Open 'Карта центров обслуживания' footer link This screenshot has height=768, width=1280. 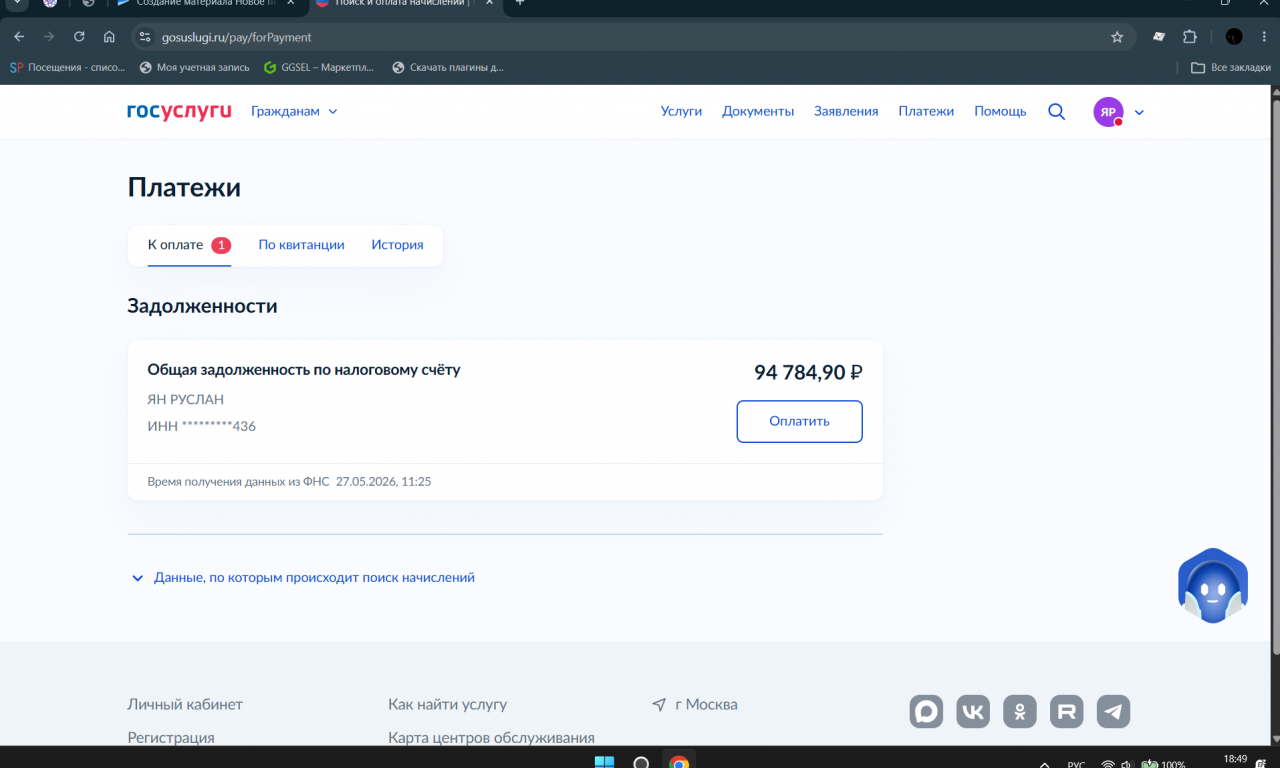click(x=491, y=738)
